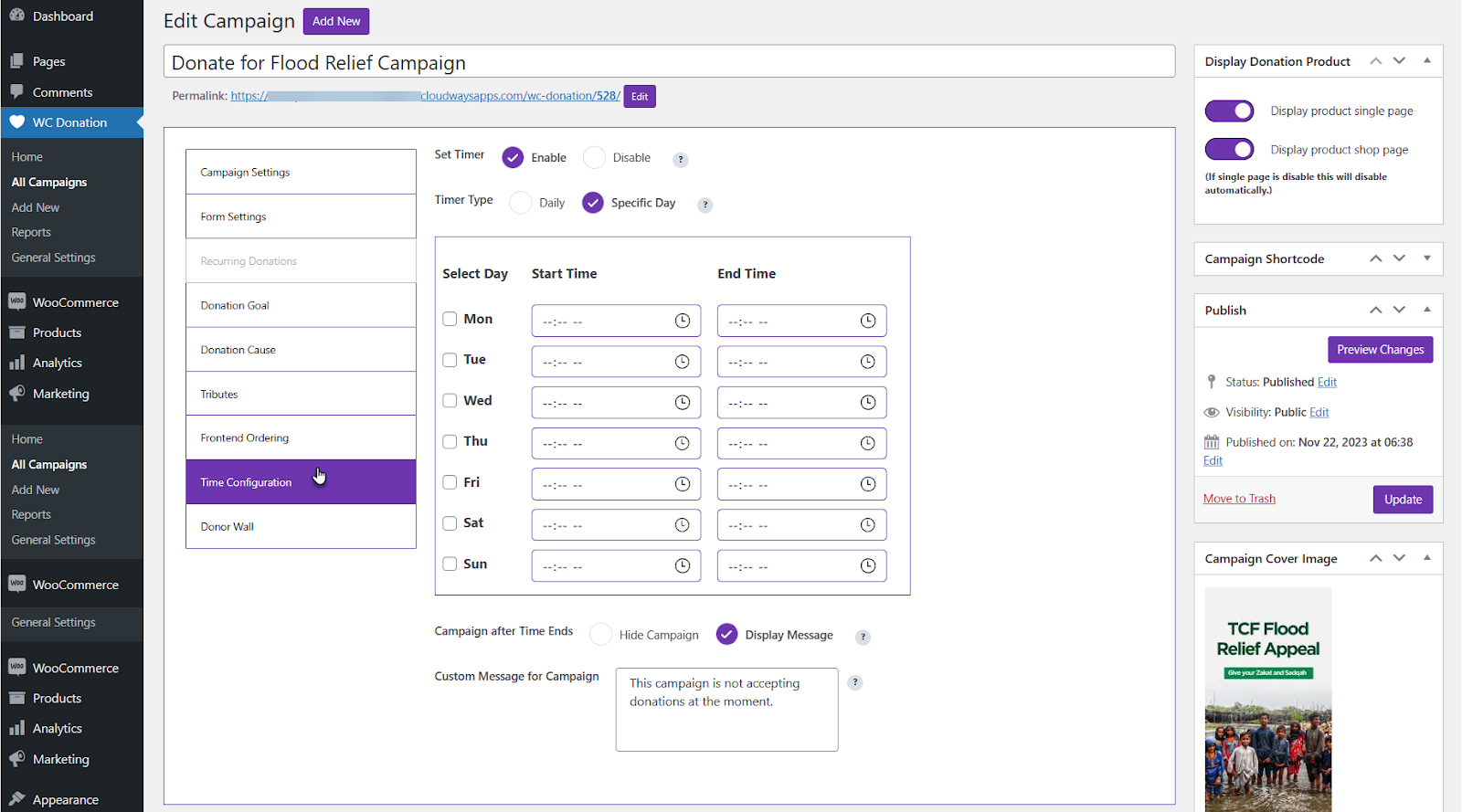Click the purple Update button
The width and height of the screenshot is (1462, 812).
tap(1402, 500)
